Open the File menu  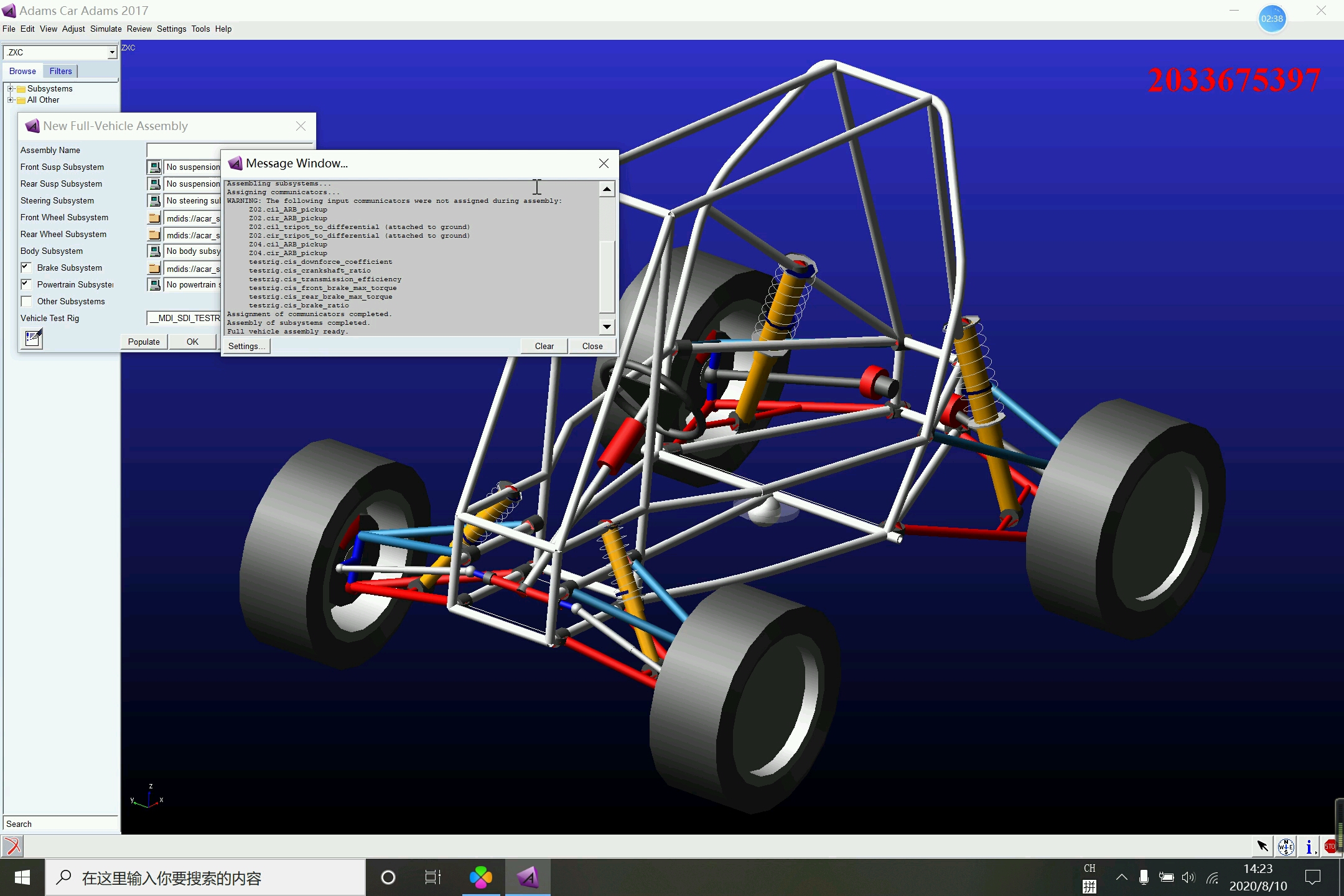9,29
